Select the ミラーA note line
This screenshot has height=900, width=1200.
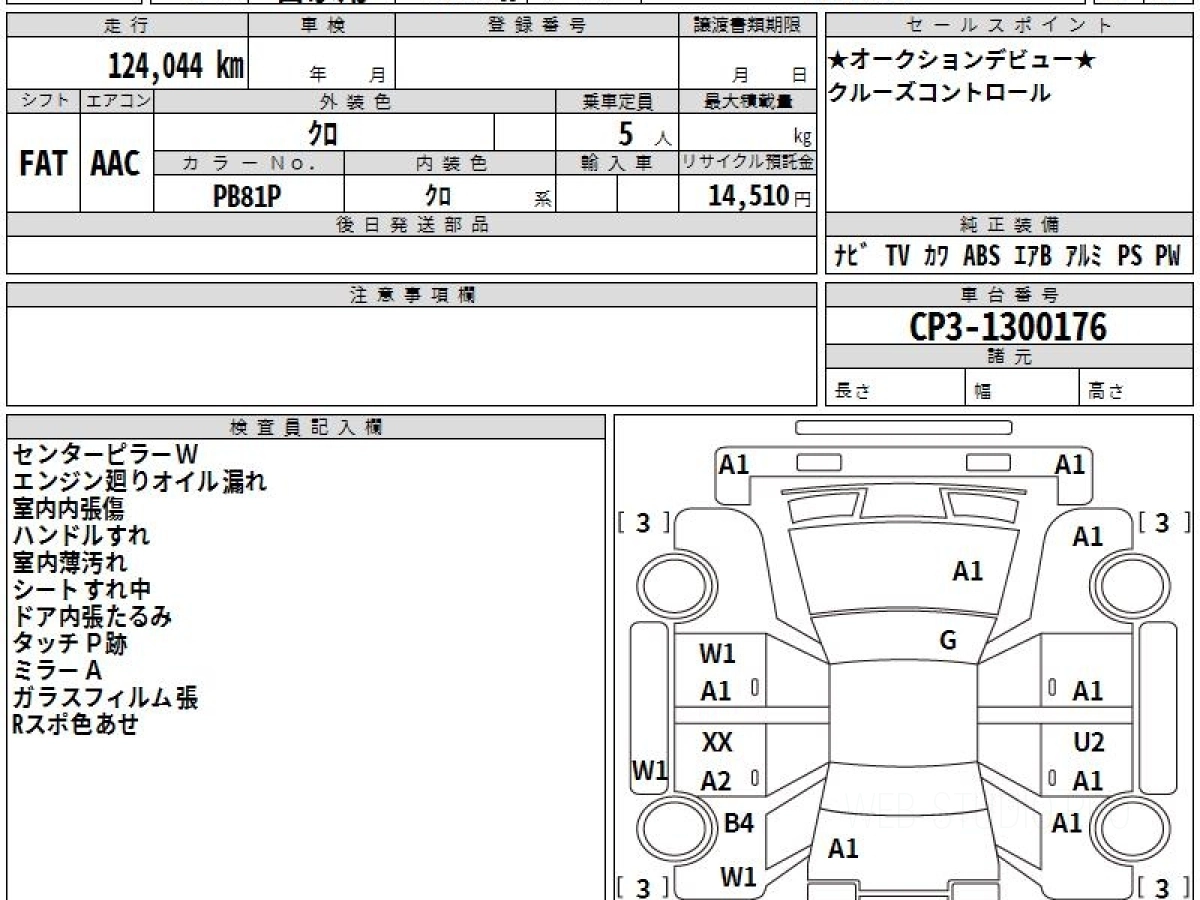[57, 671]
